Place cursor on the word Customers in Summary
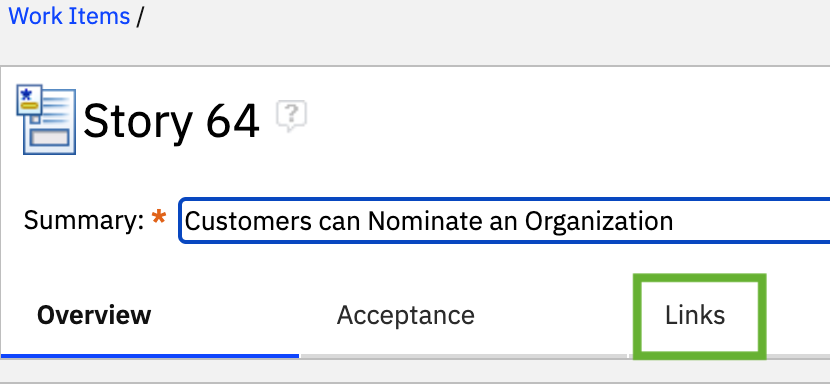 [248, 221]
